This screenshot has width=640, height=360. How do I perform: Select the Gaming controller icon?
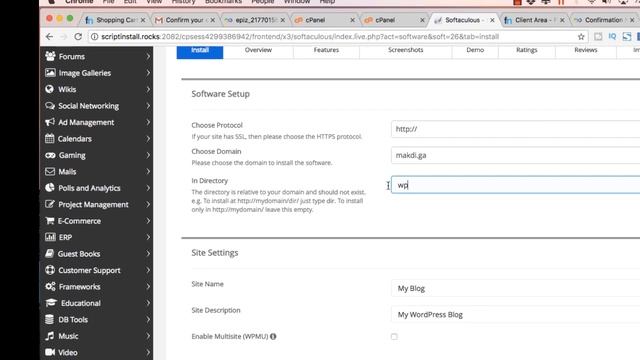50,155
